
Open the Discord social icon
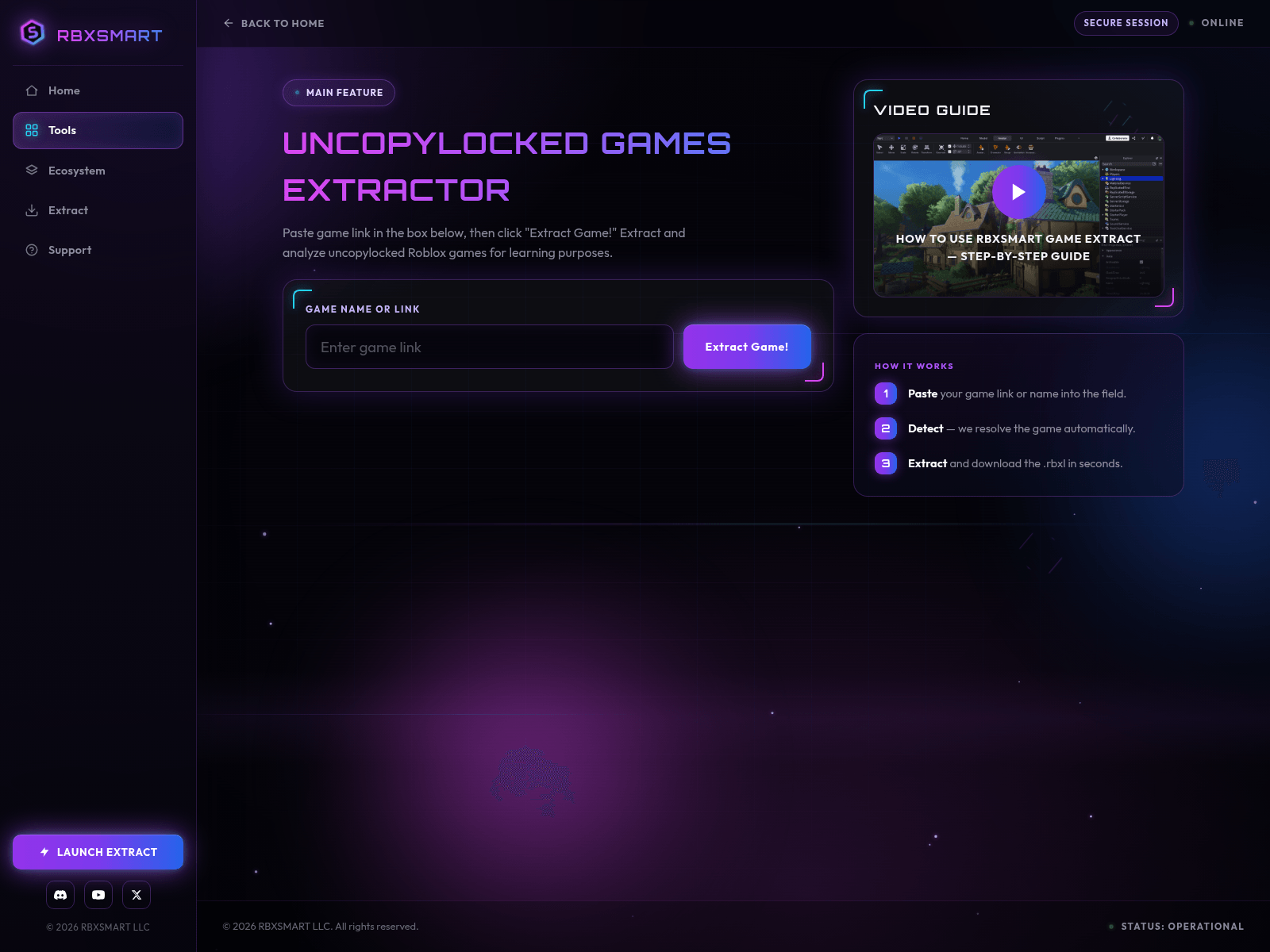(x=60, y=895)
